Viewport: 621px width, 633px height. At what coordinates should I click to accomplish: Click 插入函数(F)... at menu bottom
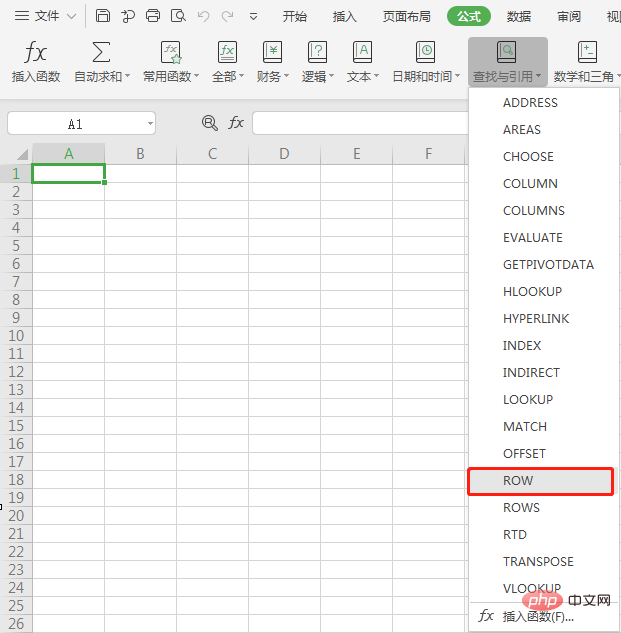click(538, 616)
